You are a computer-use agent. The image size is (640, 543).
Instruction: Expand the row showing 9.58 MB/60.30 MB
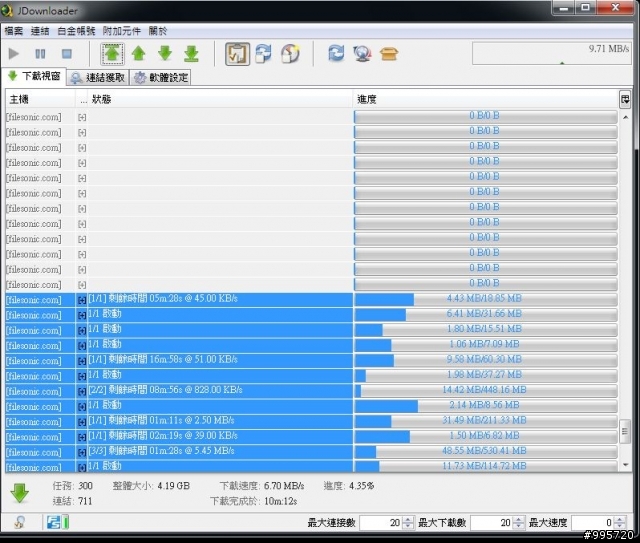pos(82,361)
